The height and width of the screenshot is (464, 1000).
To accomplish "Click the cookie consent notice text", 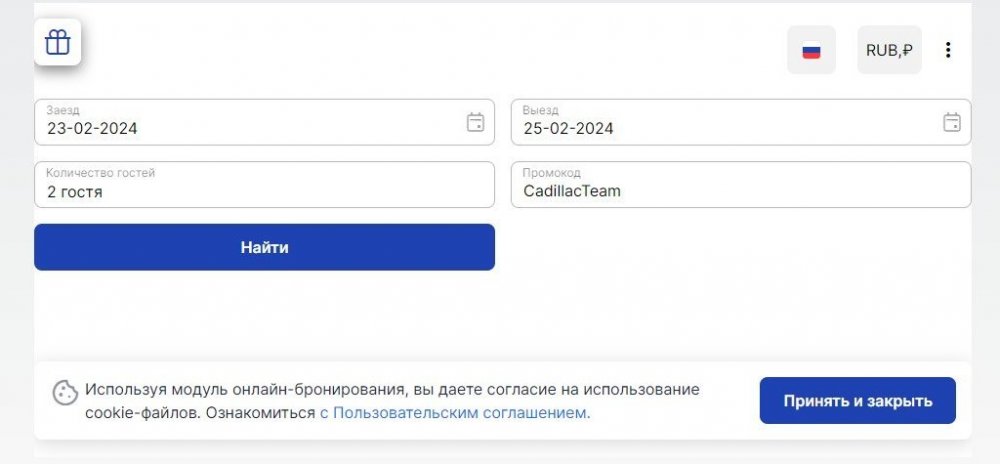I will click(392, 390).
